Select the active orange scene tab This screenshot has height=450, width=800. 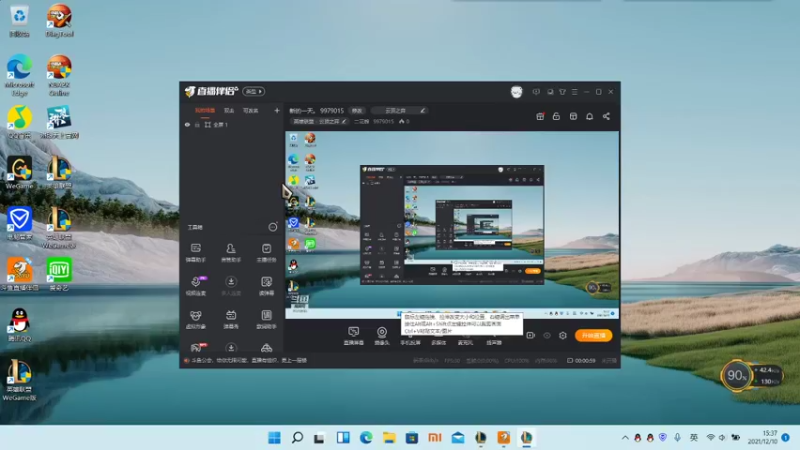205,111
